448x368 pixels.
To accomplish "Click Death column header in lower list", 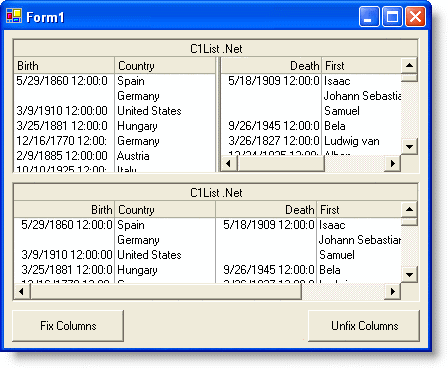I will click(x=266, y=209).
